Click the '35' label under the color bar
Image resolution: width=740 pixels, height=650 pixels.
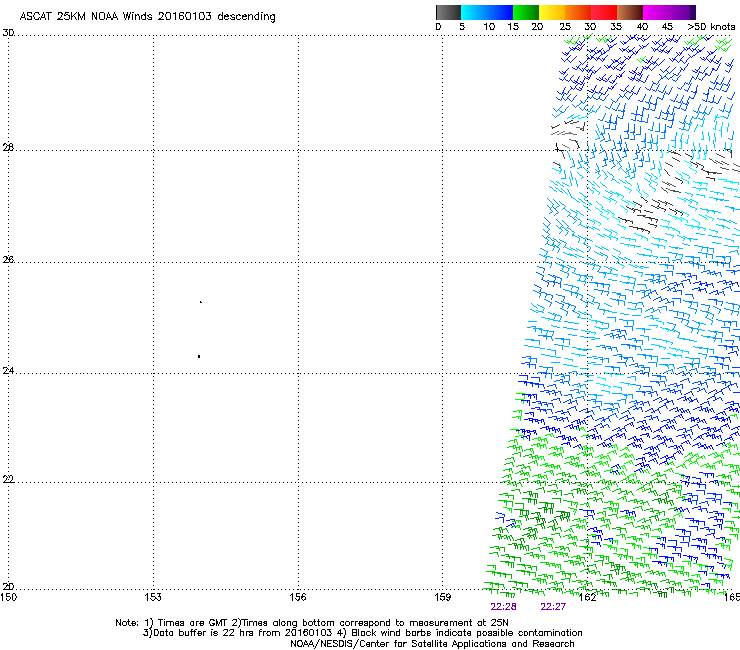(x=616, y=27)
